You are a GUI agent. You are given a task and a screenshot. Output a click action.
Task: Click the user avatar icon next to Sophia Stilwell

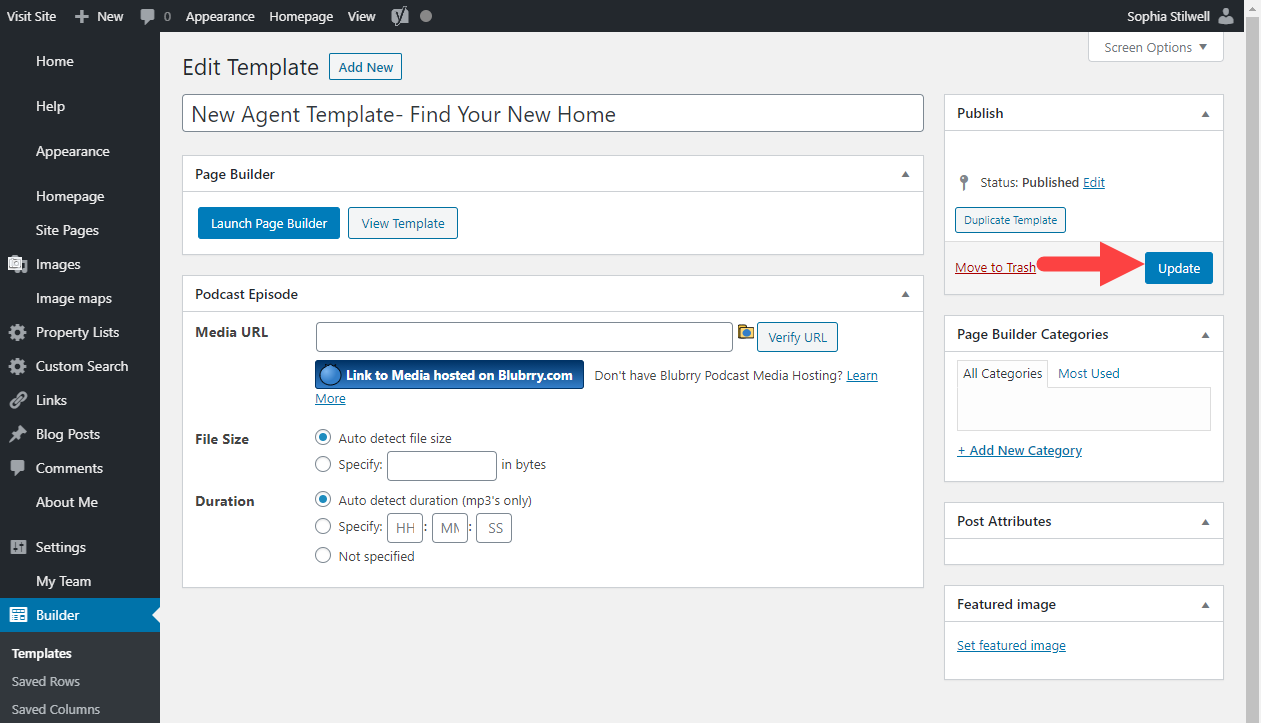point(1226,16)
